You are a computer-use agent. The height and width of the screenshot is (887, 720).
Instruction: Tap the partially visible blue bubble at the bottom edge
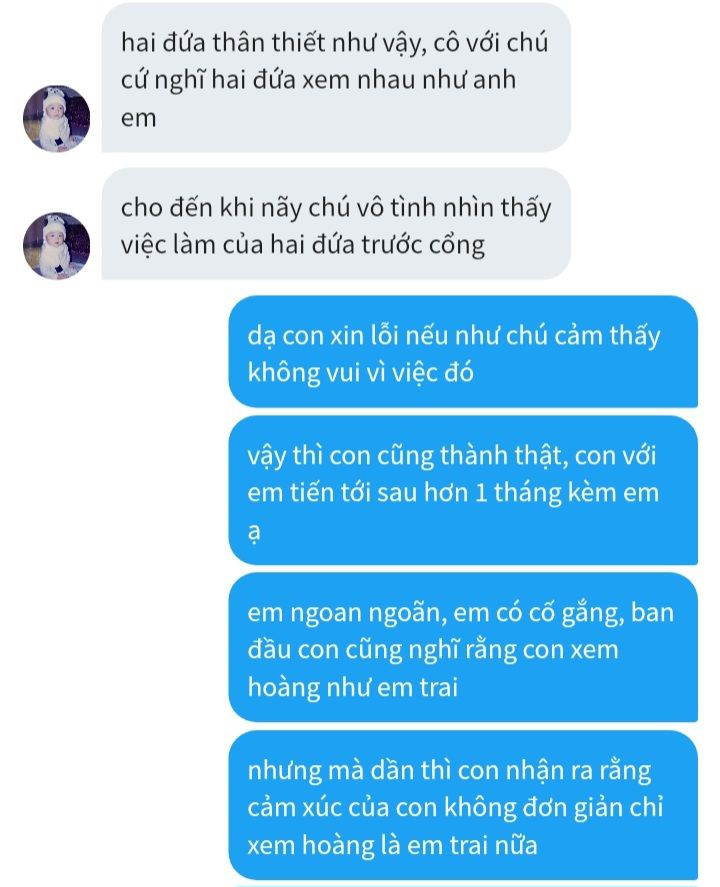coord(463,885)
